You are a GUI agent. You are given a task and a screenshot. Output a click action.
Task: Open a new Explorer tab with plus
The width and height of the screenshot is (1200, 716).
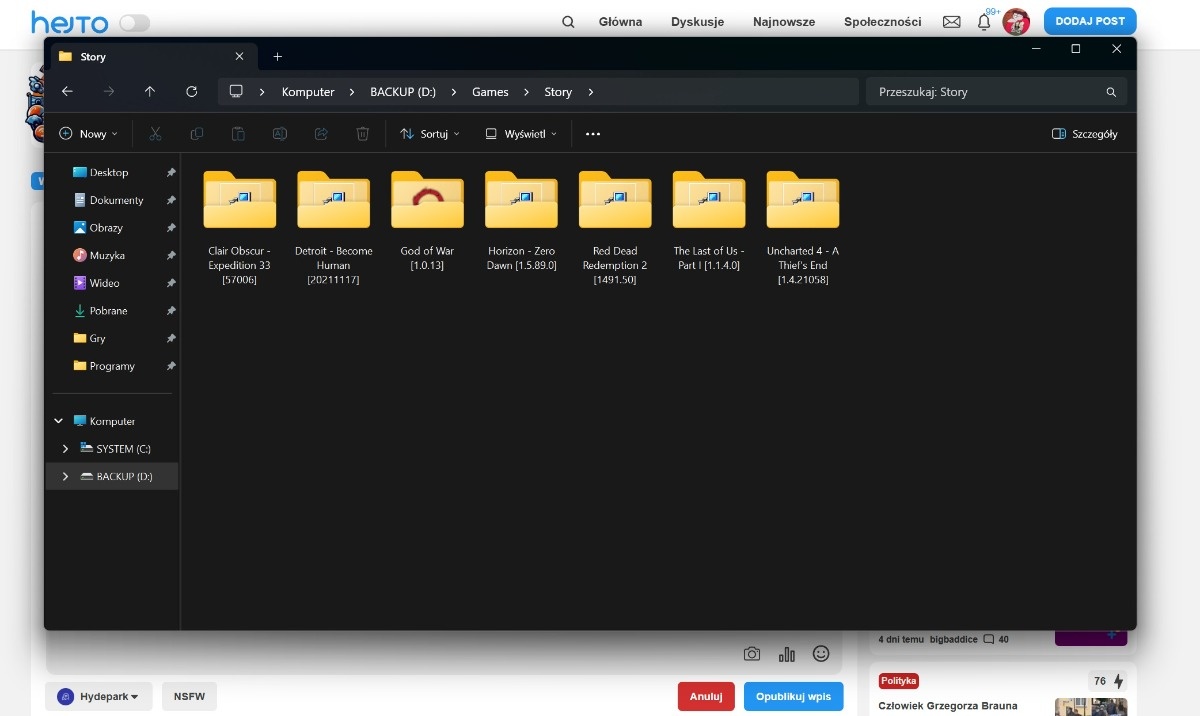point(278,57)
